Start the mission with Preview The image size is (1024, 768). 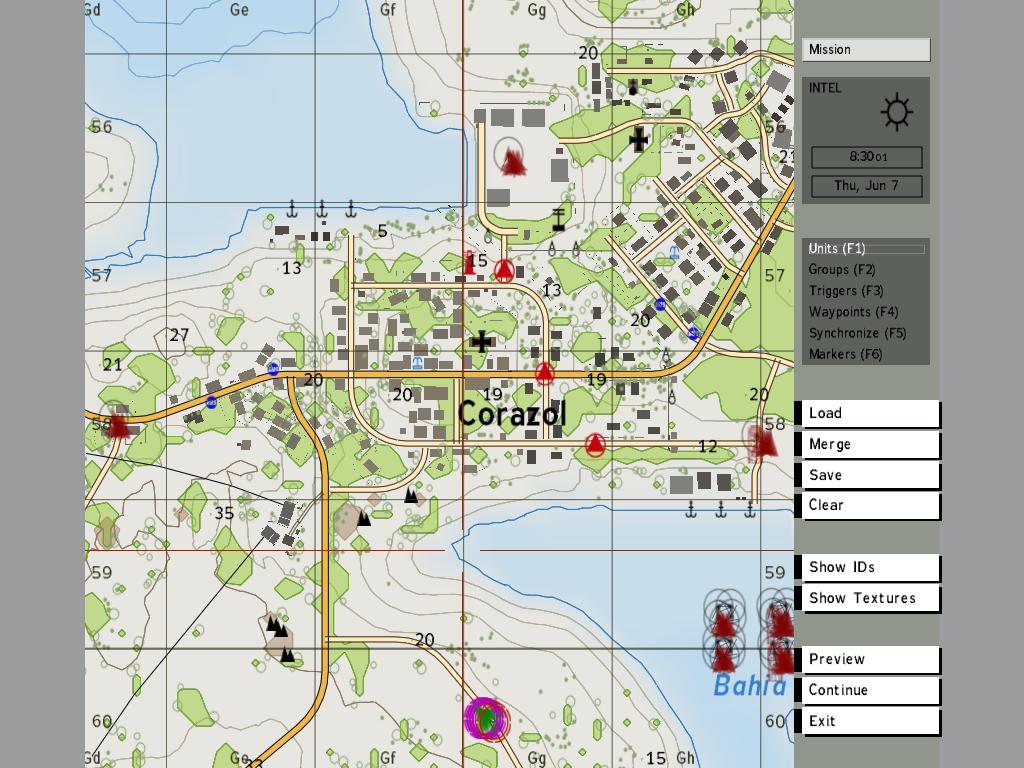coord(871,660)
